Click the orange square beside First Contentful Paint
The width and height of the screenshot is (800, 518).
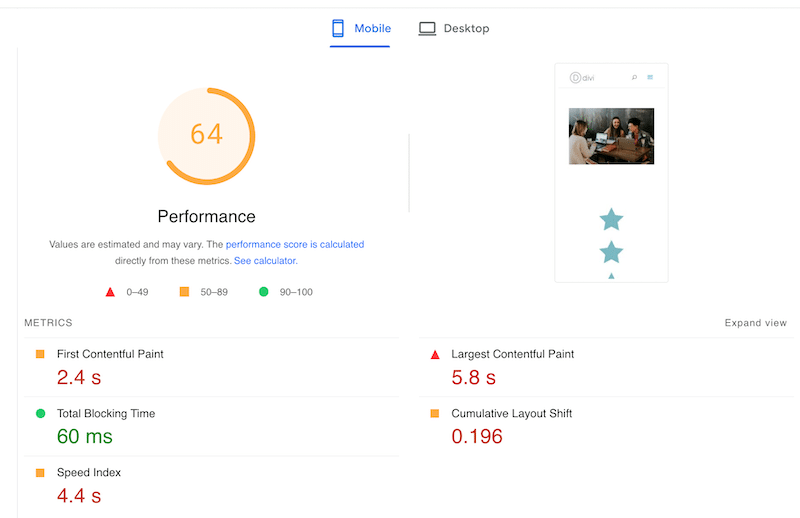coord(40,354)
